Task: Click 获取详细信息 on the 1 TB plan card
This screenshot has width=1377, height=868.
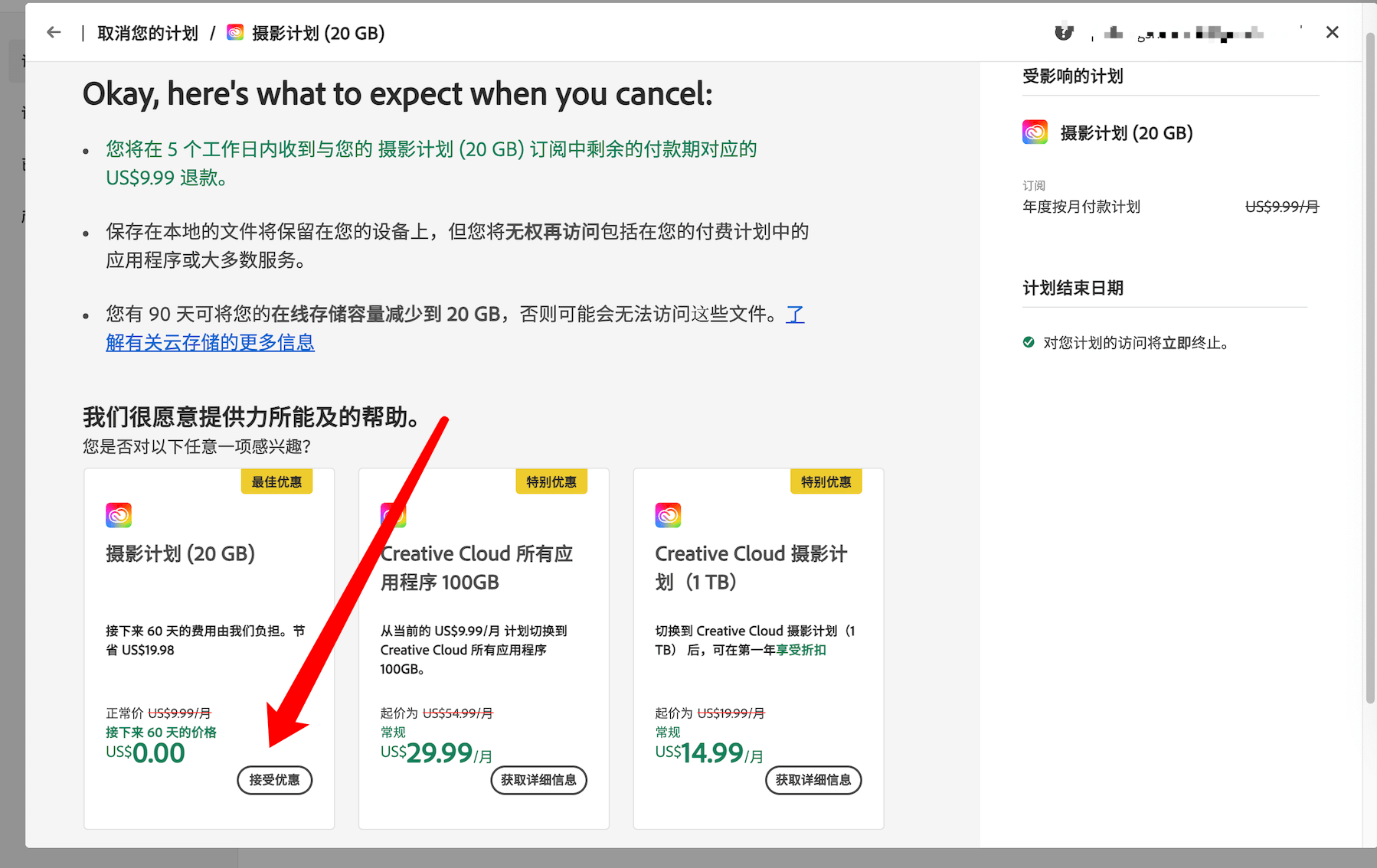Action: 813,780
